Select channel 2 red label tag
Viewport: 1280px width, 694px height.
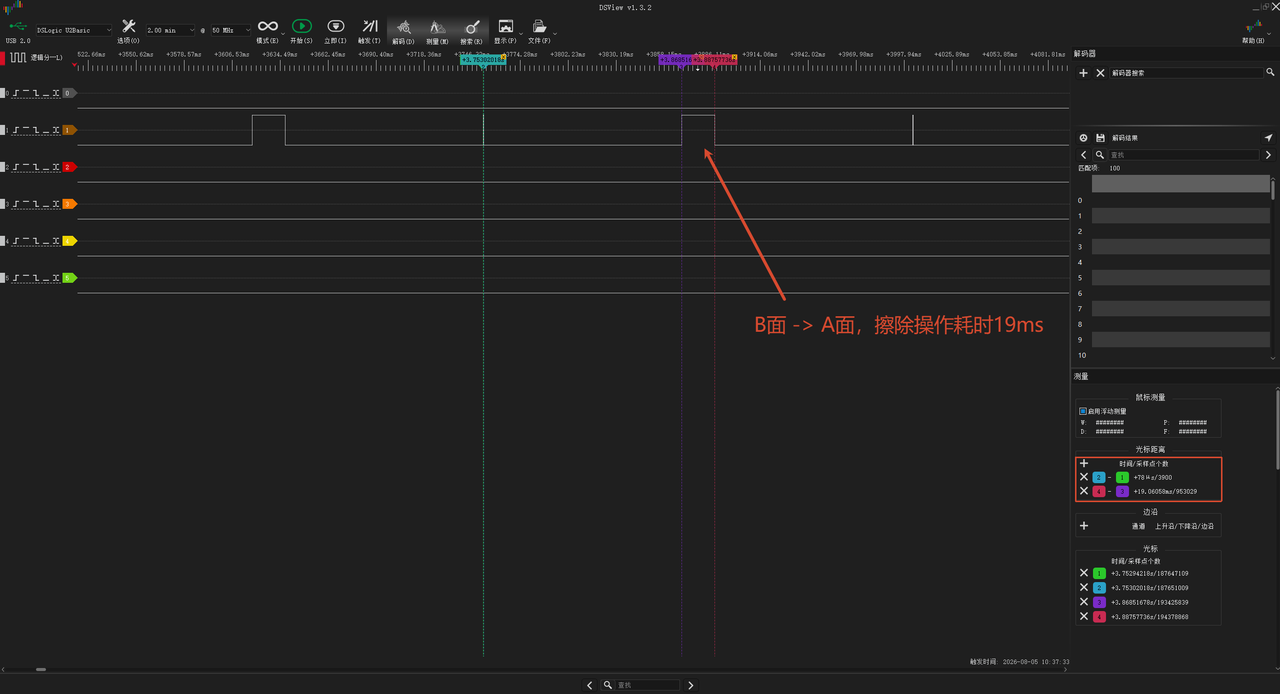point(69,167)
